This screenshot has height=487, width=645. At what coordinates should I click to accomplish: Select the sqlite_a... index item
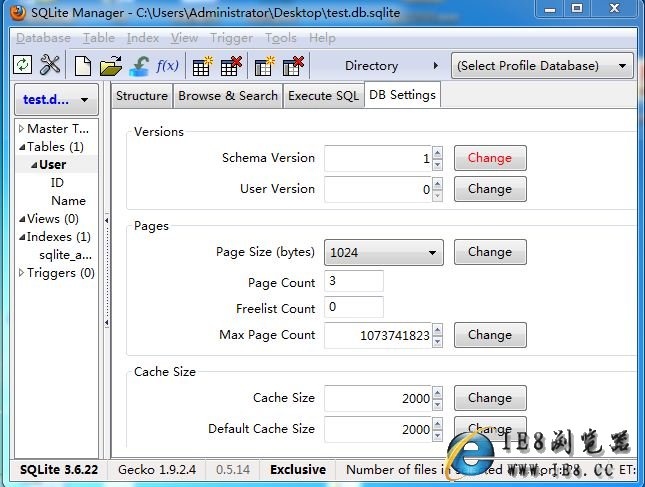tap(65, 255)
